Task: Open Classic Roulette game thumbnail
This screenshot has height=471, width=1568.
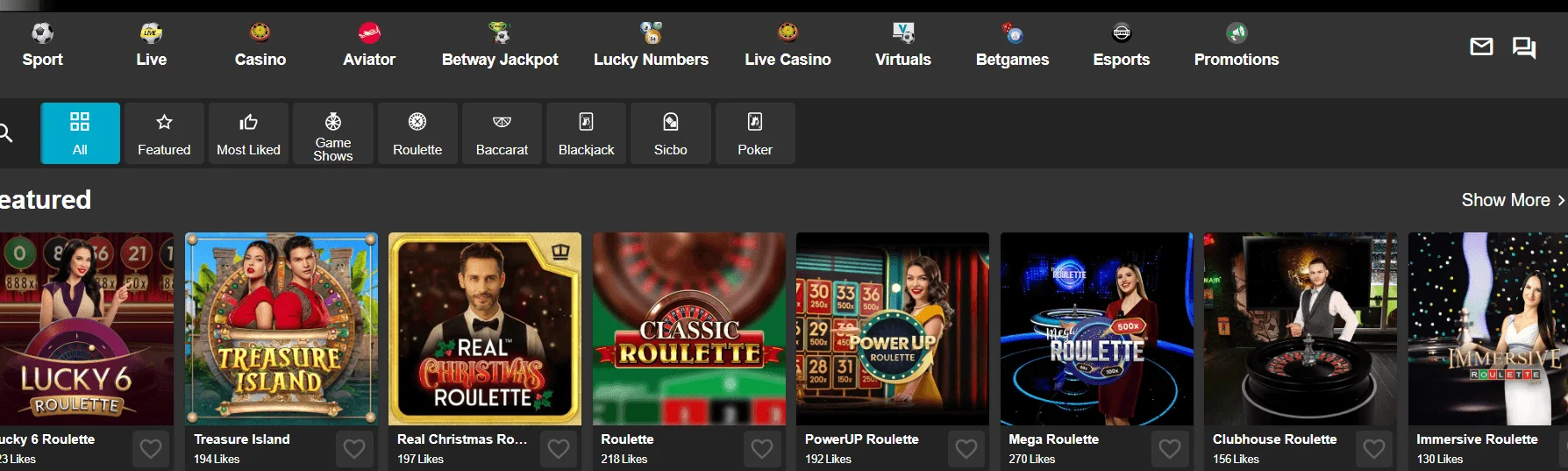Action: 689,329
